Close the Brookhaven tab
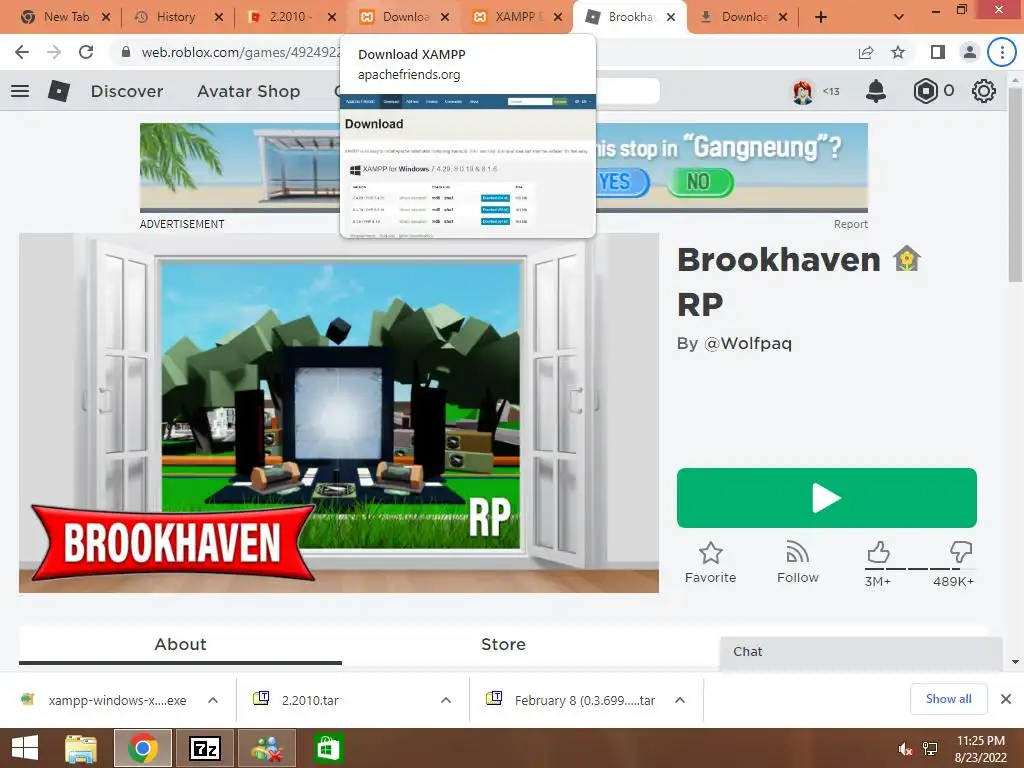This screenshot has width=1024, height=768. 671,17
